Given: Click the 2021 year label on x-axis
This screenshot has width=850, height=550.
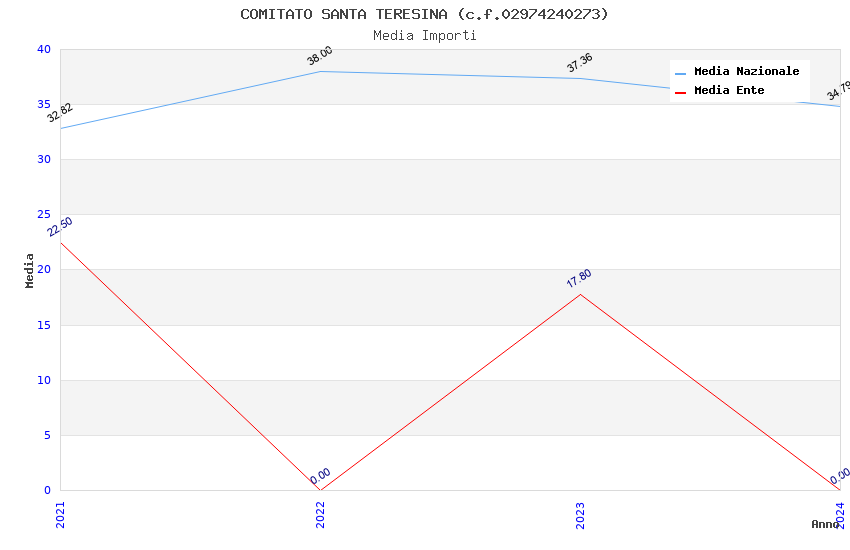Looking at the screenshot, I should (60, 514).
